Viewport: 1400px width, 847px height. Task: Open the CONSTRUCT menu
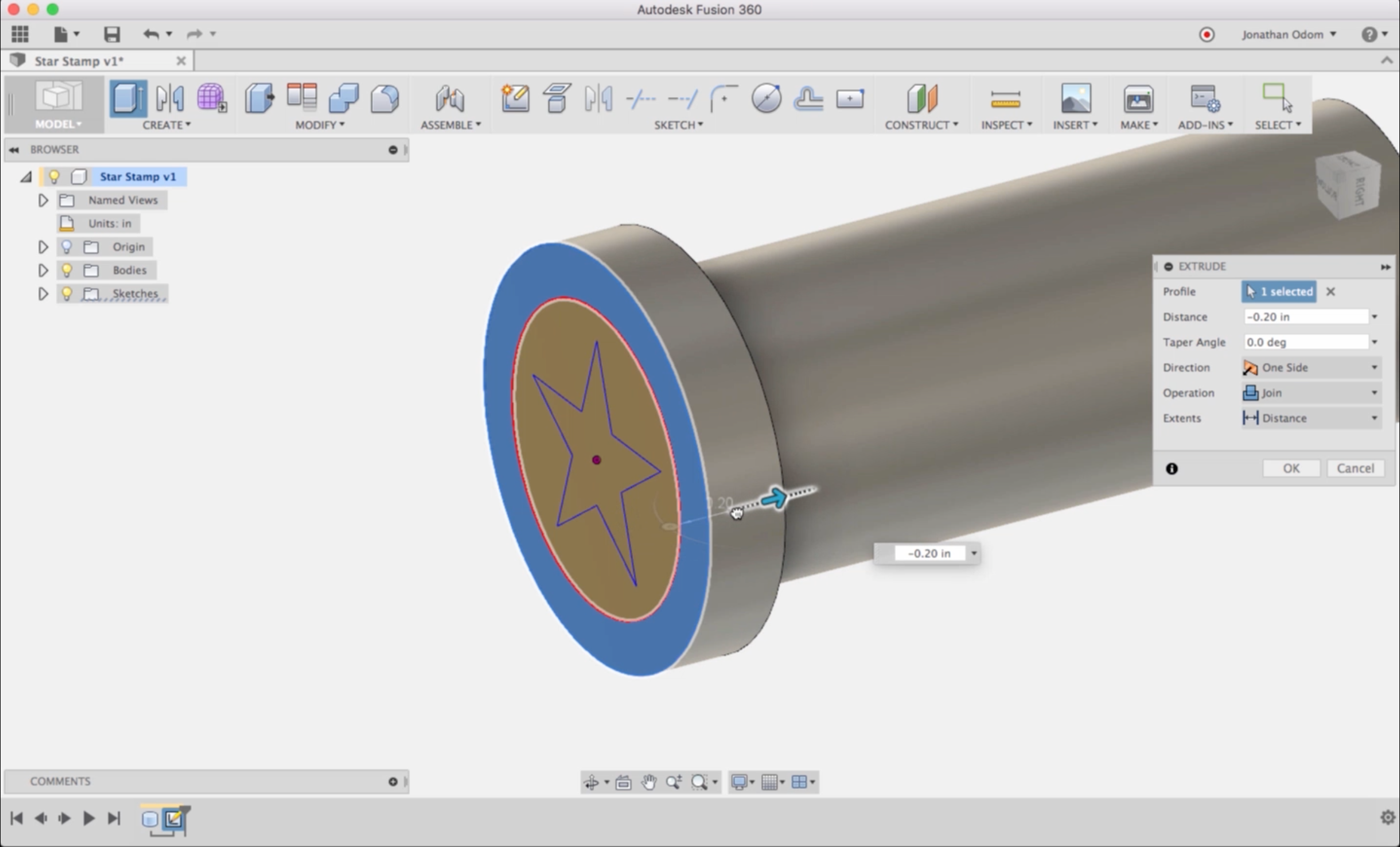pos(921,125)
